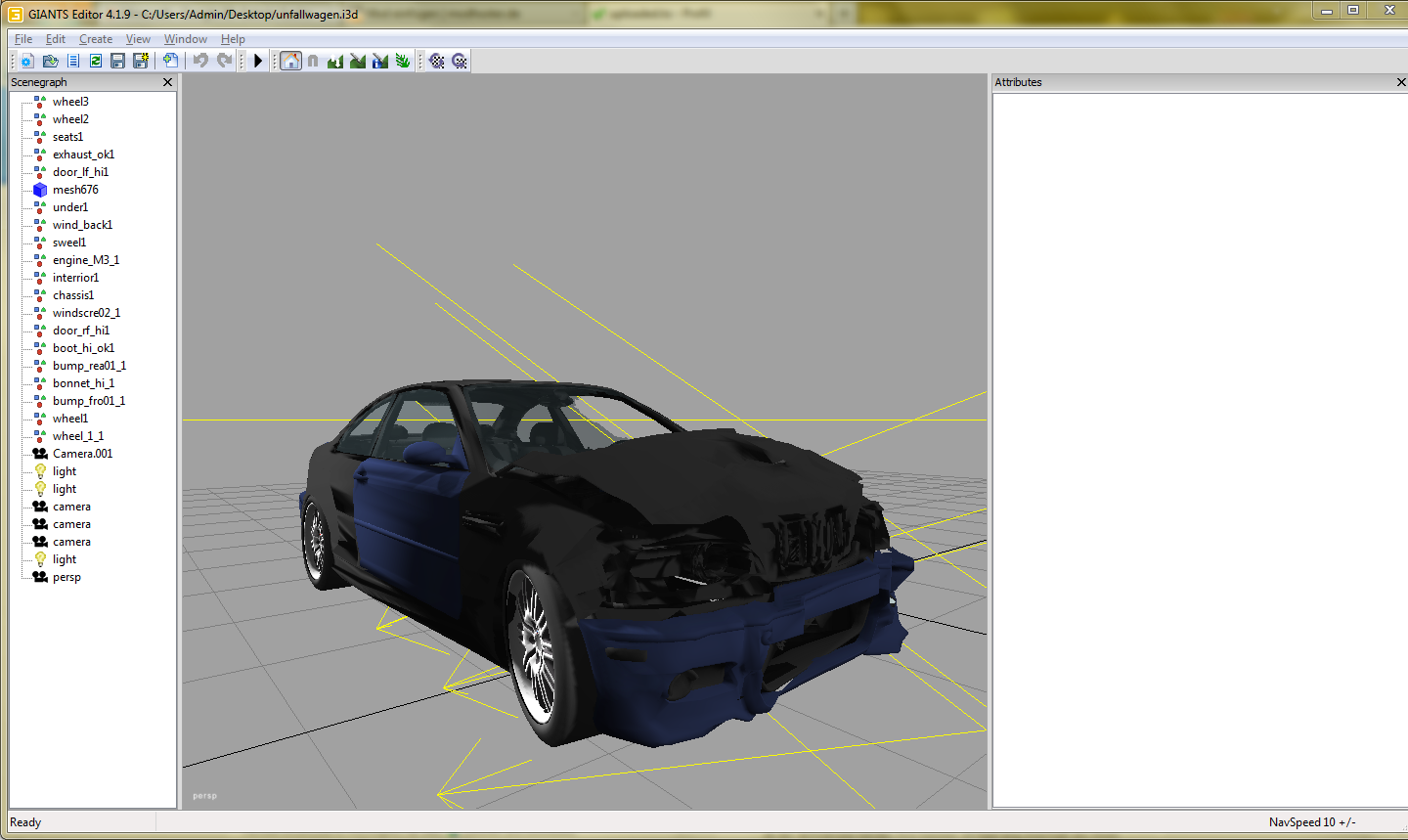Open the View menu
Image resolution: width=1408 pixels, height=840 pixels.
click(x=138, y=39)
